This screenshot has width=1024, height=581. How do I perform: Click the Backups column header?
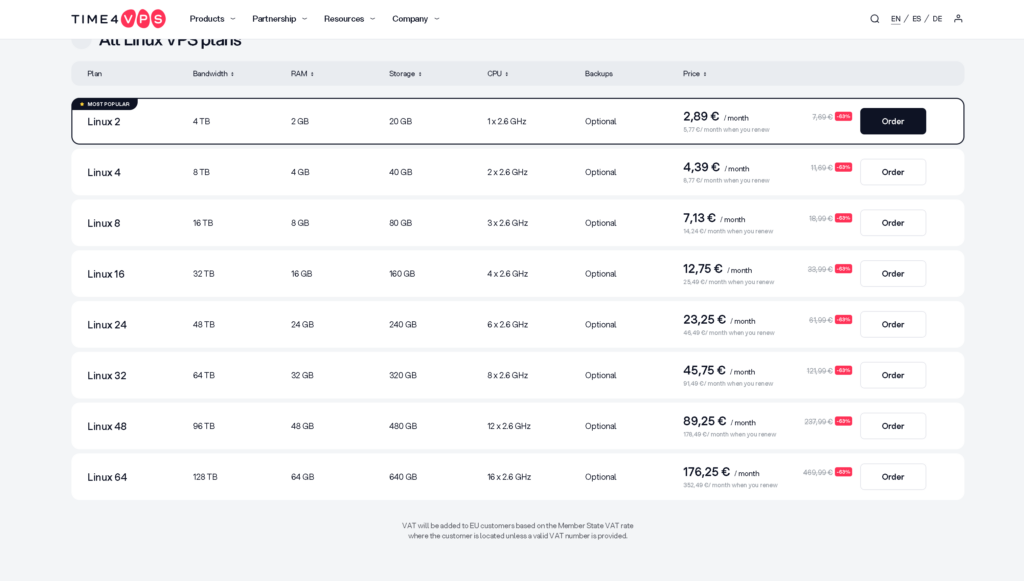pyautogui.click(x=599, y=74)
